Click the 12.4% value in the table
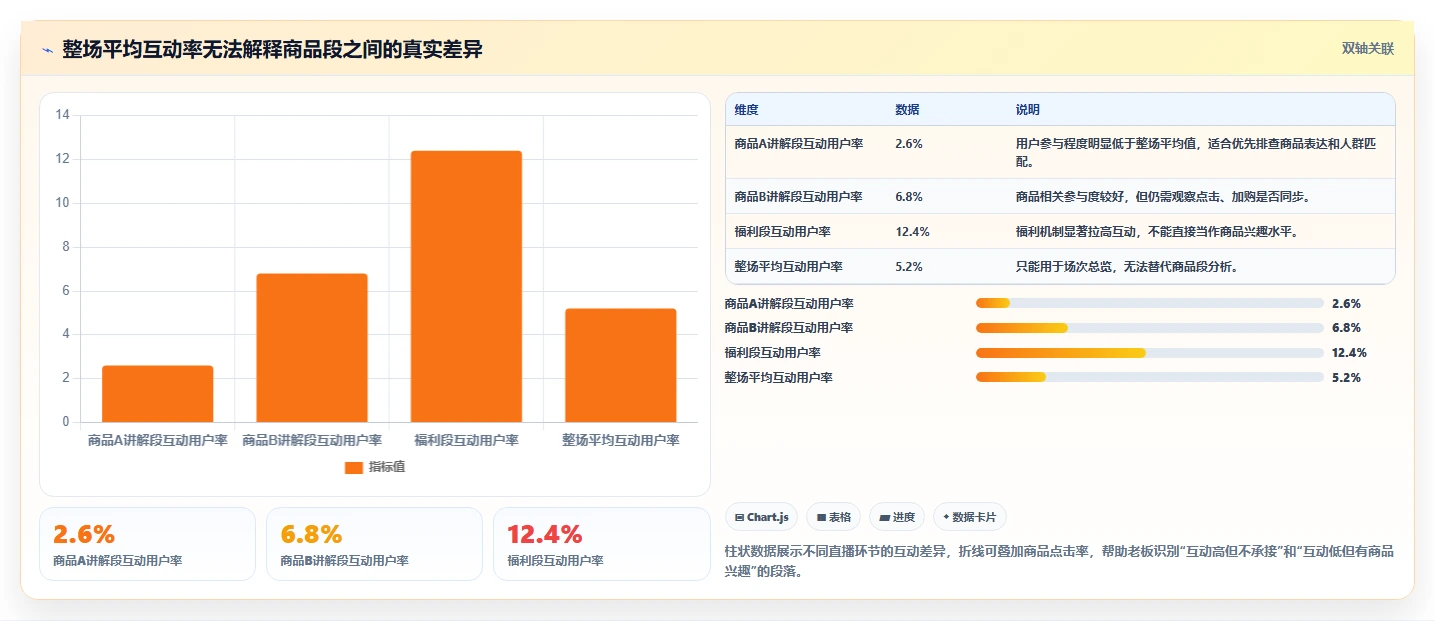1435x621 pixels. click(x=912, y=232)
